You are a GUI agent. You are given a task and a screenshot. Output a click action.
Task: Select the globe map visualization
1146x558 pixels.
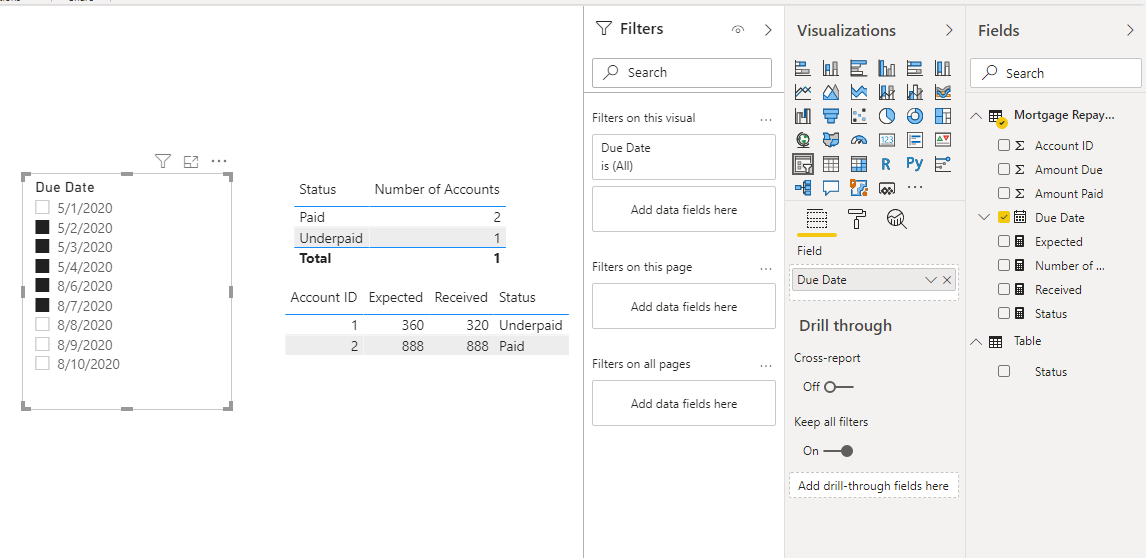coord(802,139)
